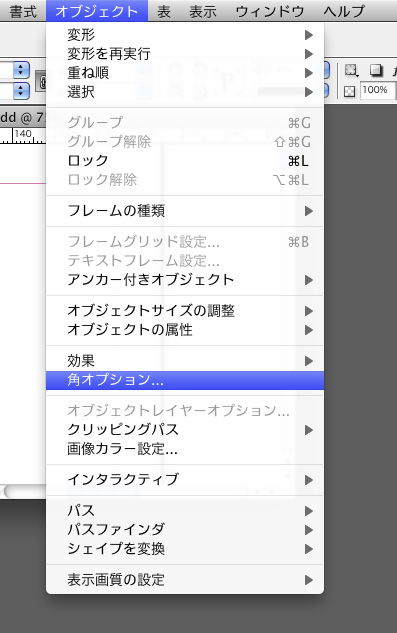Expand the パスファインダ submenu
This screenshot has width=397, height=633.
click(185, 529)
